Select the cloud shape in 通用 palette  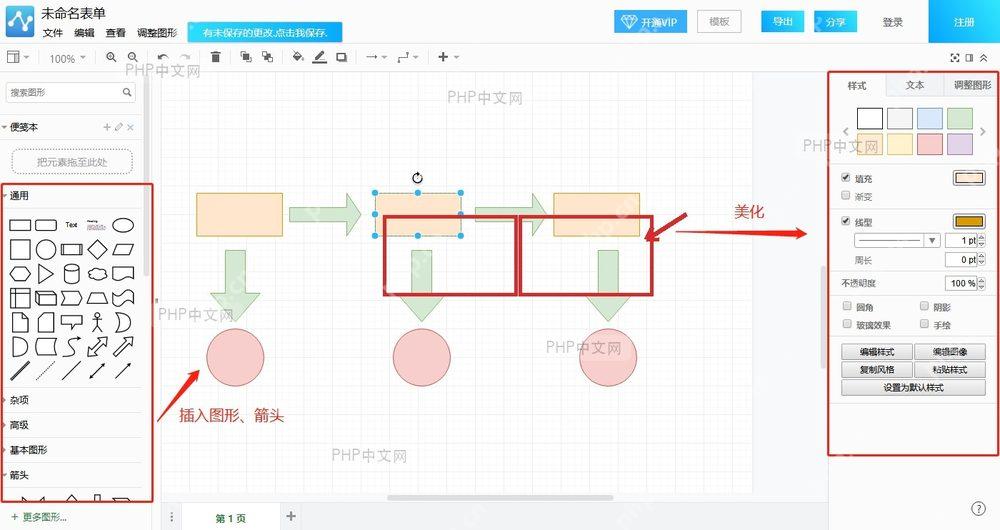click(97, 274)
